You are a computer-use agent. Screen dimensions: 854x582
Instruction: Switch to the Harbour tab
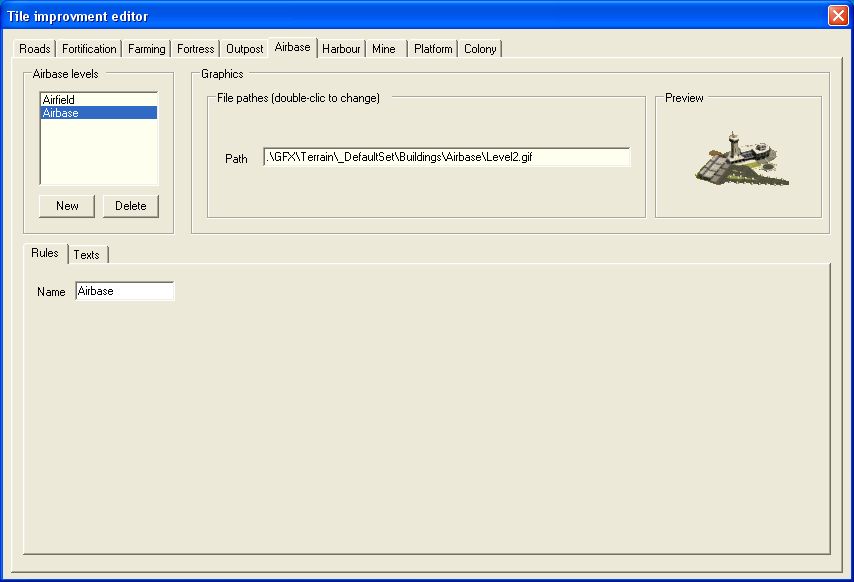(341, 49)
